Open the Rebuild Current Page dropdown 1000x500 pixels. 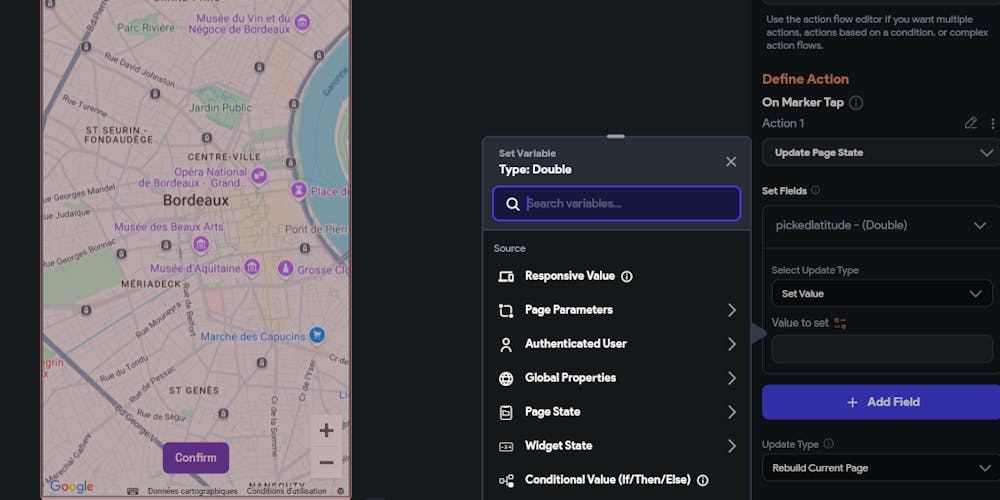point(881,468)
